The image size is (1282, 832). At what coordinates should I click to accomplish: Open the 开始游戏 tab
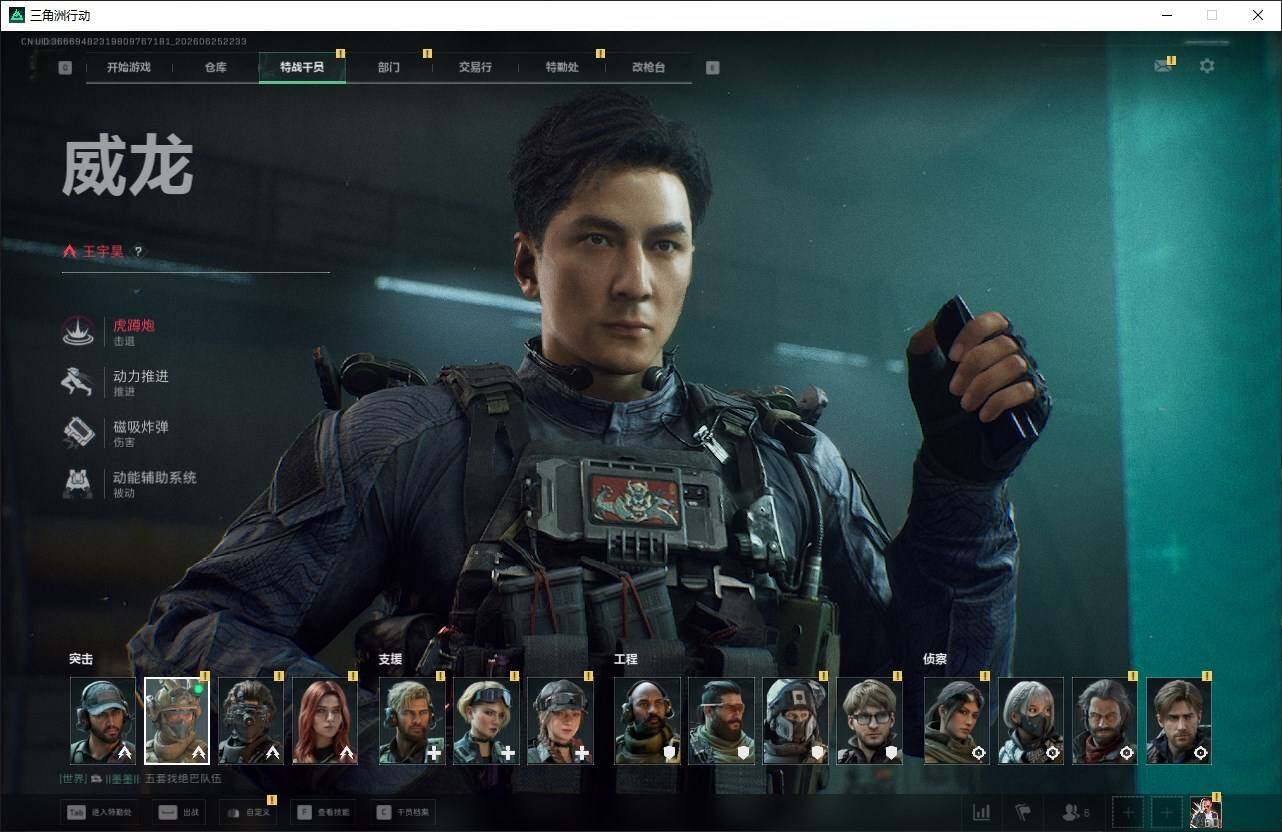[x=129, y=67]
